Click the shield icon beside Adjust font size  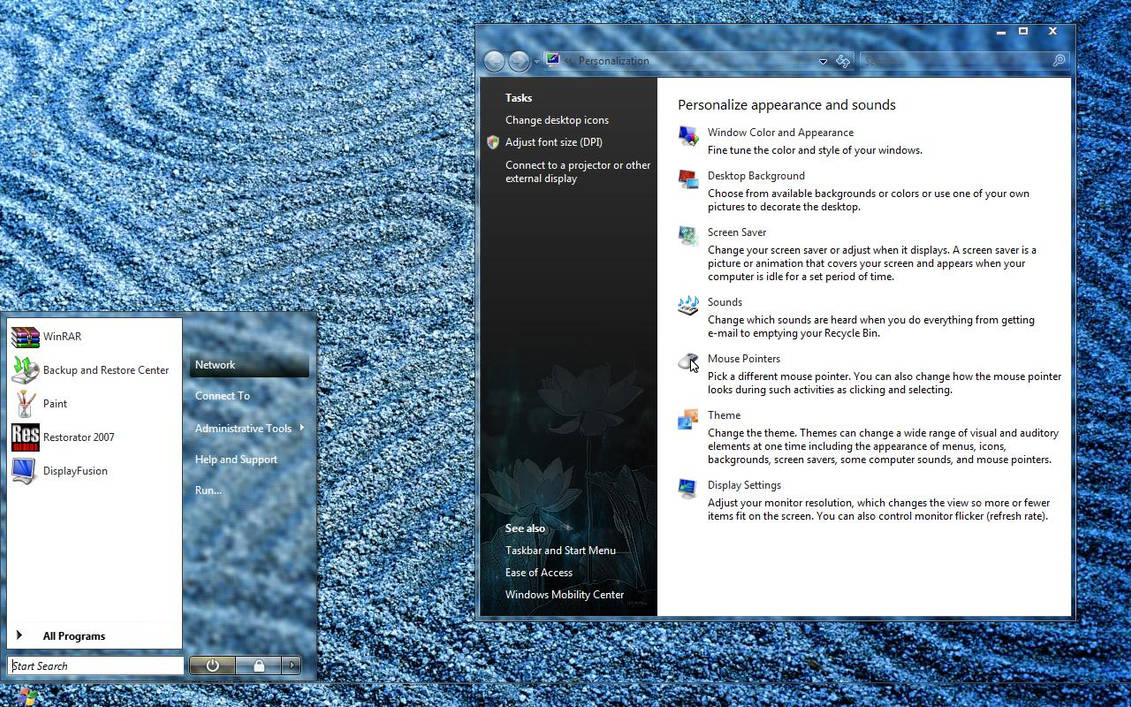pyautogui.click(x=493, y=142)
